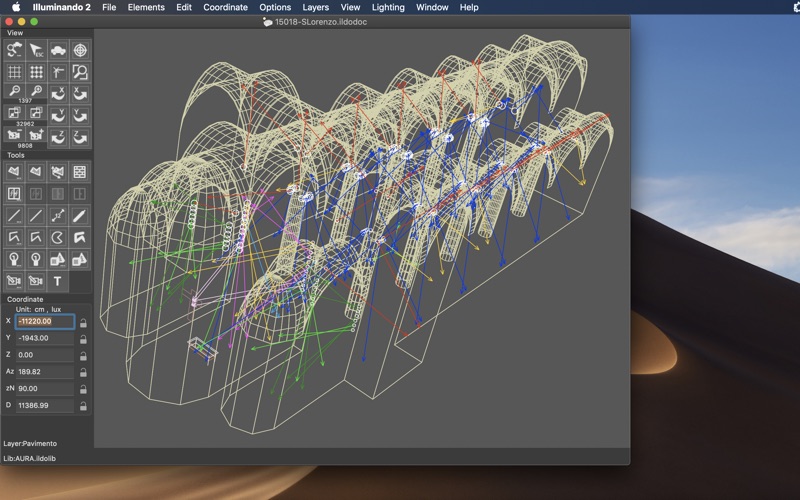The width and height of the screenshot is (800, 500).
Task: Click the axes origin icon
Action: [58, 72]
